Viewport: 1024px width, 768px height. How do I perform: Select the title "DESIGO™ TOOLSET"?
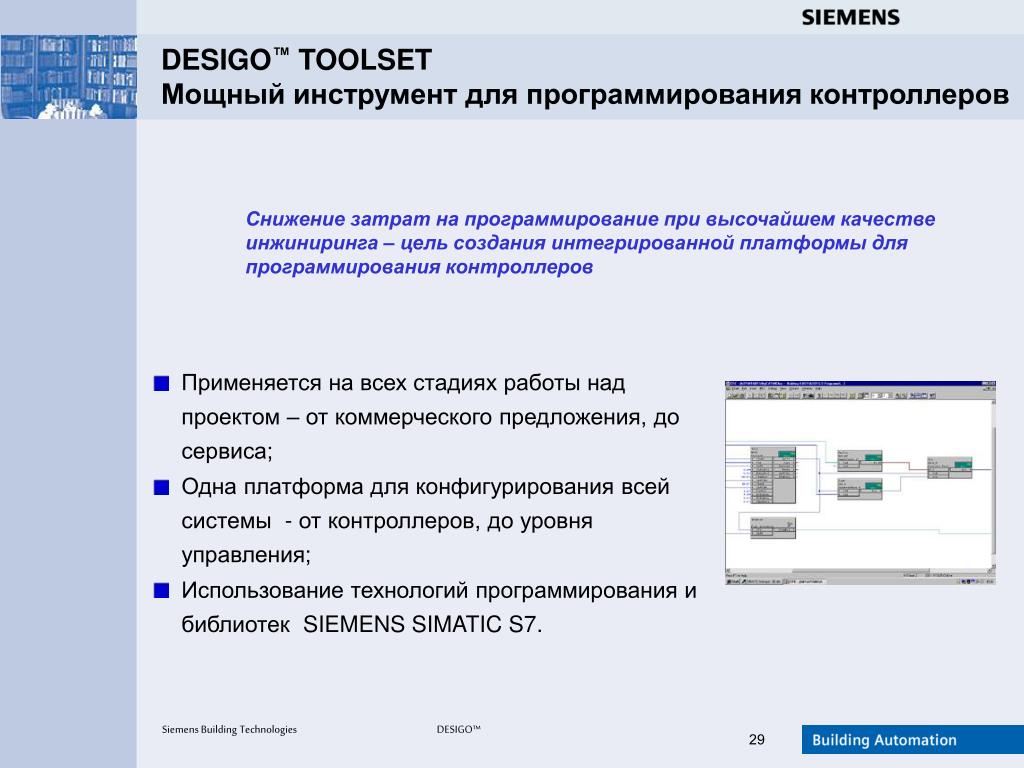[296, 59]
